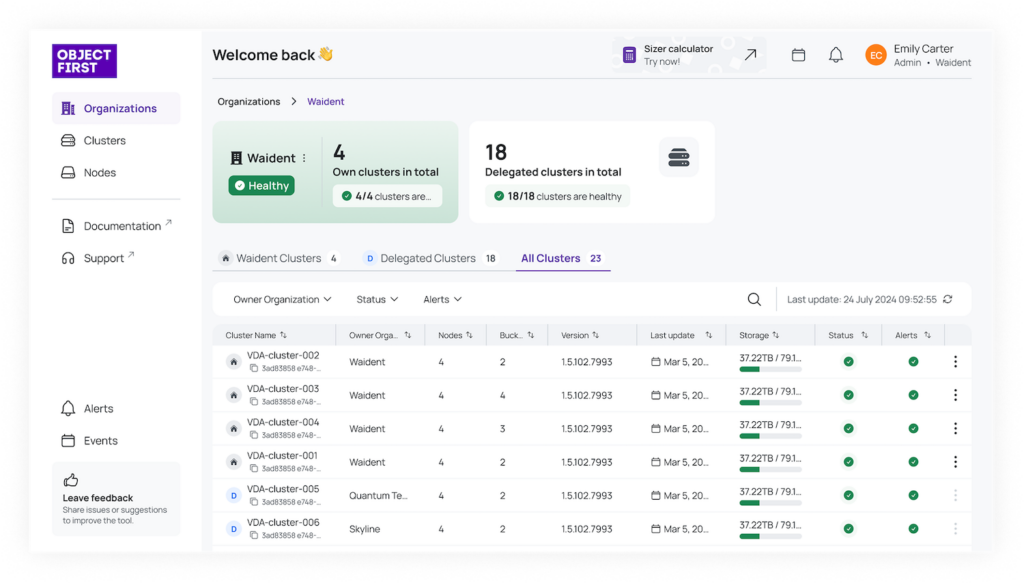The height and width of the screenshot is (583, 1024).
Task: Sort by the Version column
Action: point(580,336)
